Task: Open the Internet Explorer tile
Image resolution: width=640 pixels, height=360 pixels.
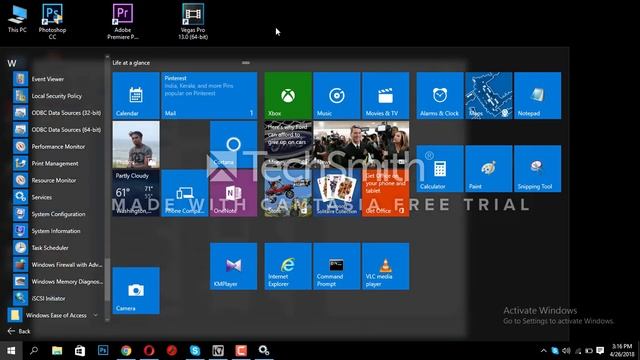Action: [x=288, y=266]
